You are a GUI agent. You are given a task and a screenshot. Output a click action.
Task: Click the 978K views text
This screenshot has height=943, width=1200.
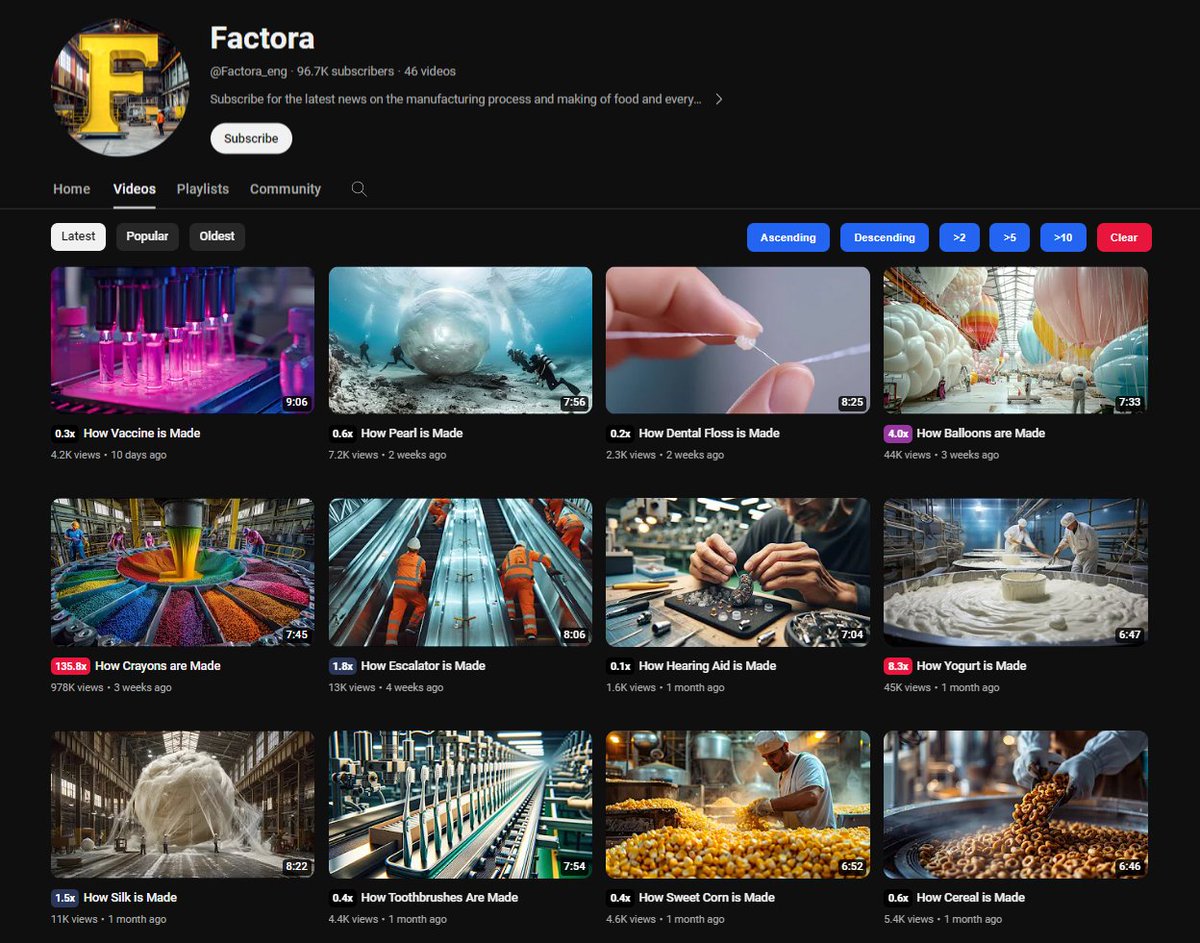tap(77, 687)
